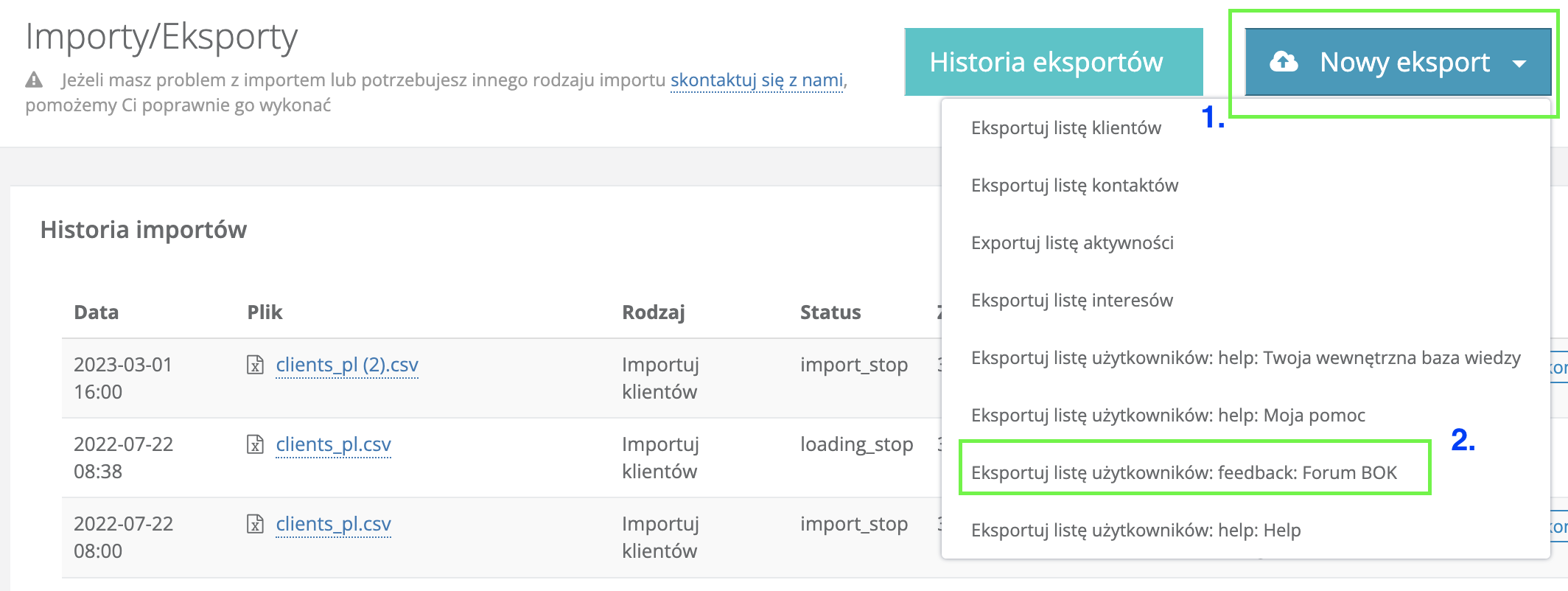Choose Exportuj listę aktywności
The image size is (1568, 591).
click(1072, 242)
